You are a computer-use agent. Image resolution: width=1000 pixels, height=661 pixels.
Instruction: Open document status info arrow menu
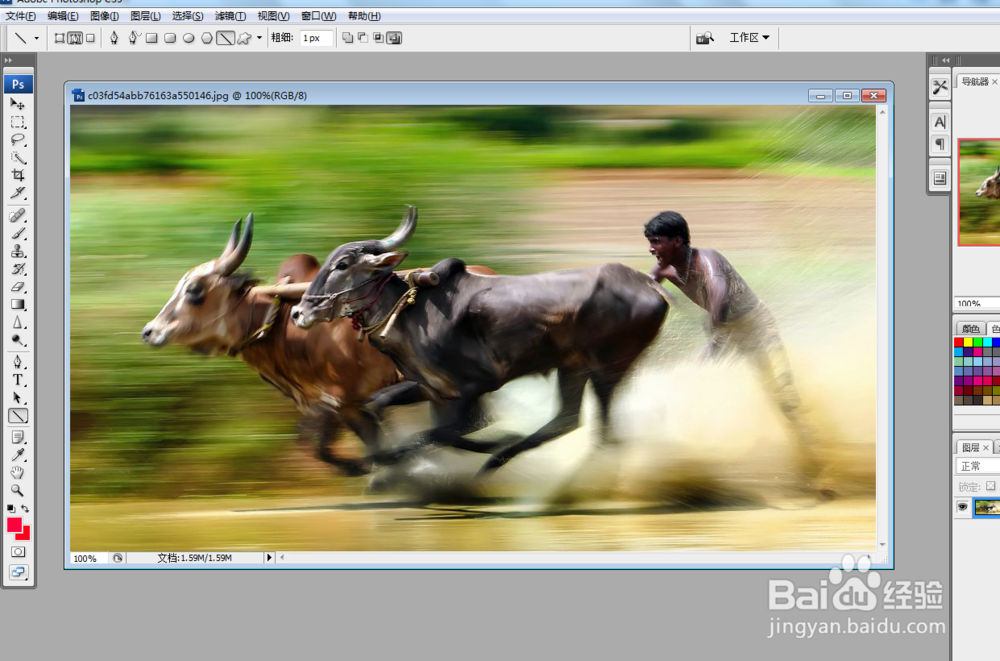pos(269,558)
